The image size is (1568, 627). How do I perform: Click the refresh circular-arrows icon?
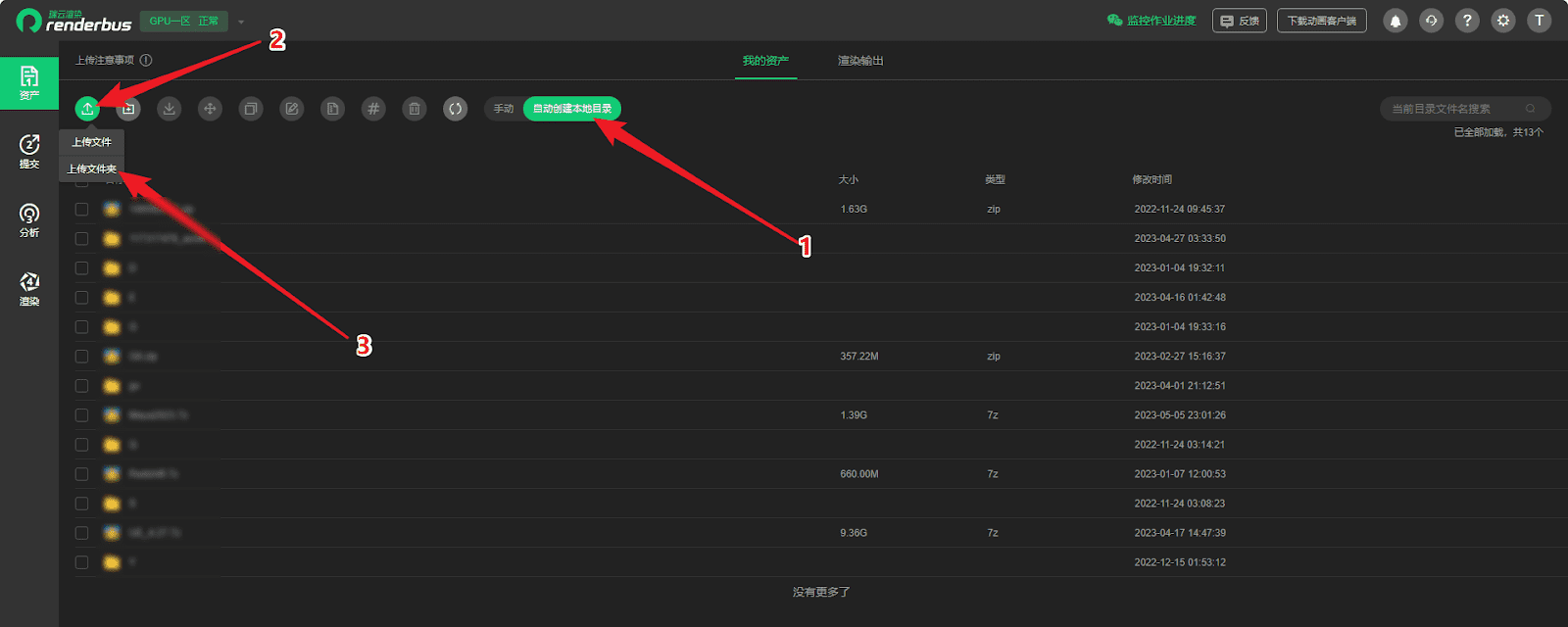coord(455,109)
